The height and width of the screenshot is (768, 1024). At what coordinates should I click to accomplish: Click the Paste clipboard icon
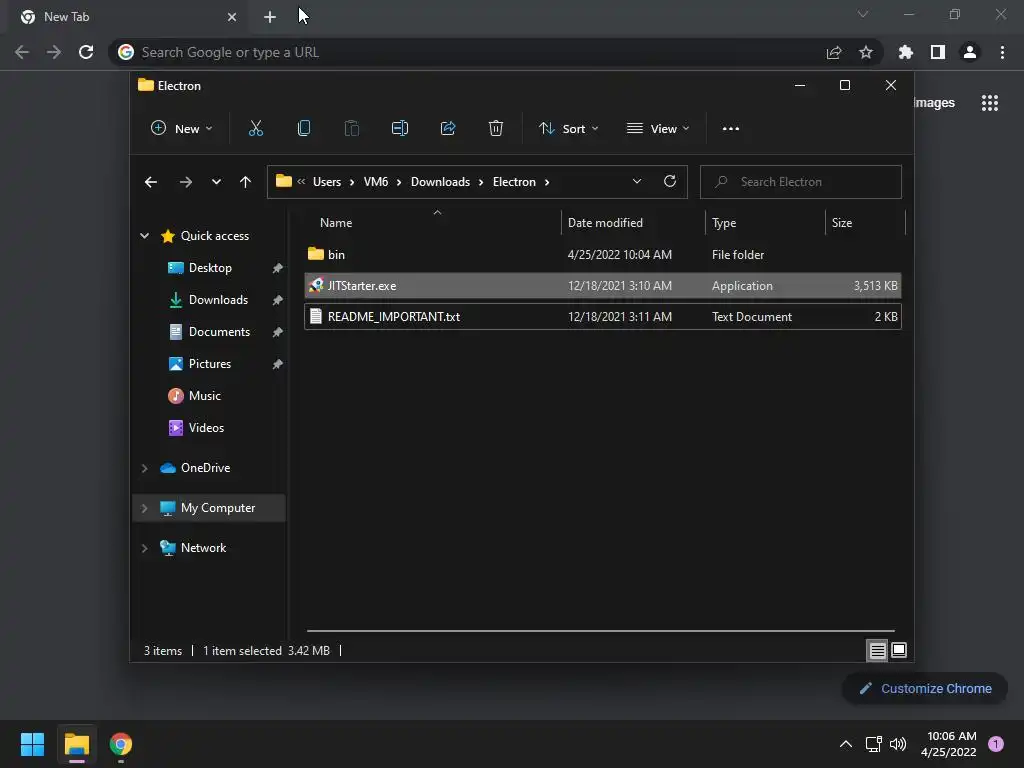tap(351, 129)
